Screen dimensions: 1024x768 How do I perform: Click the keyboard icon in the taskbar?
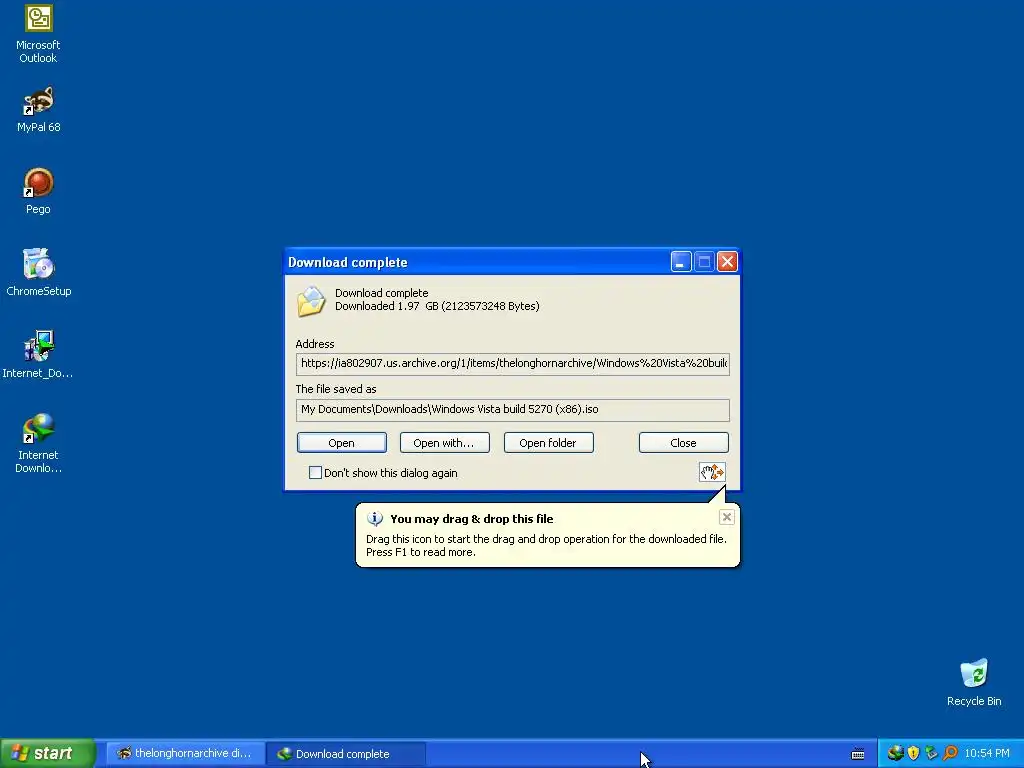point(858,754)
